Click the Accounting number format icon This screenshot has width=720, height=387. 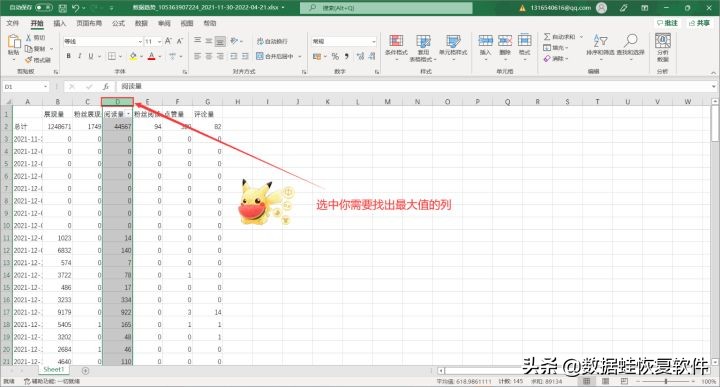pos(316,56)
